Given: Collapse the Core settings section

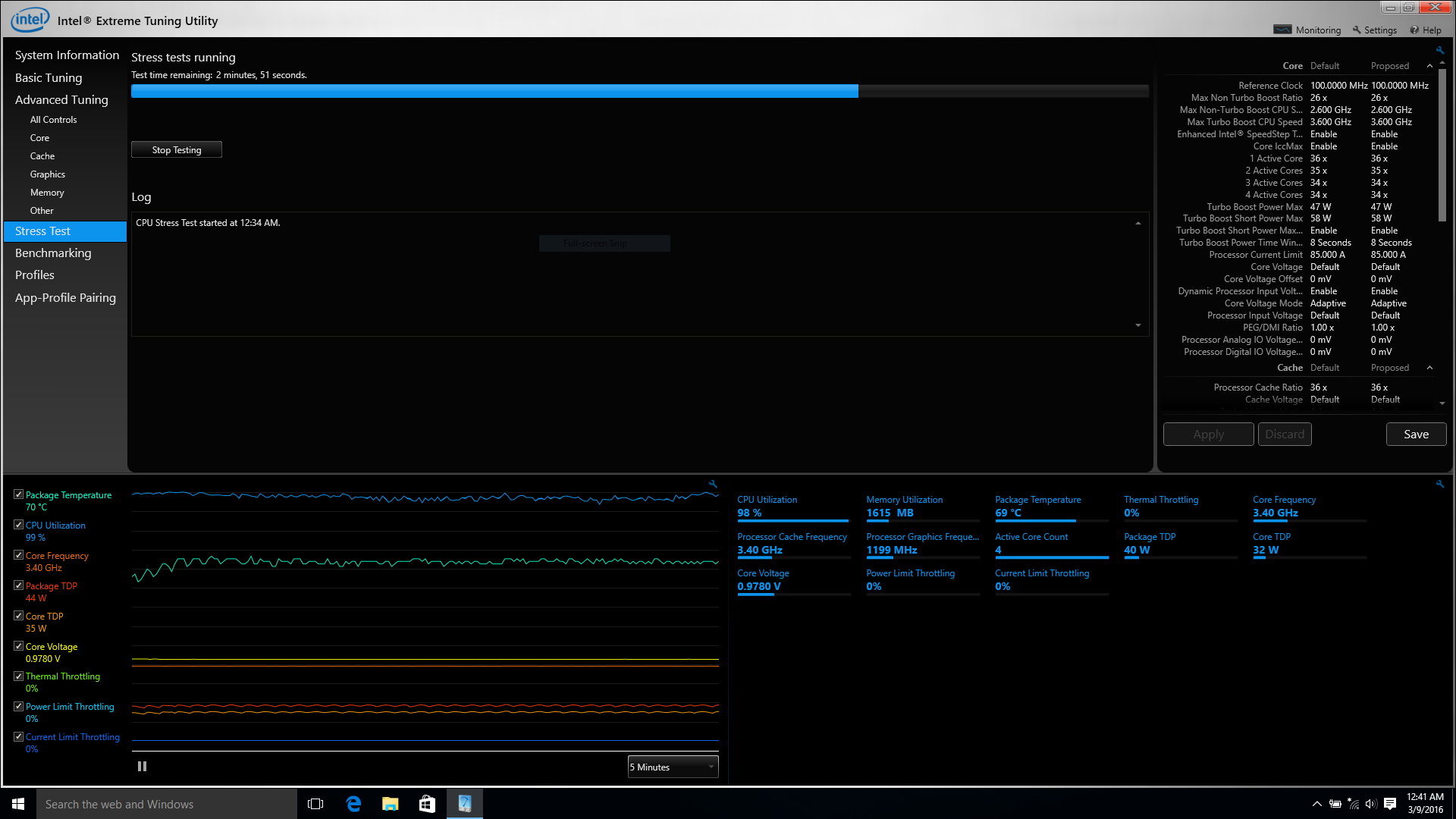Looking at the screenshot, I should 1429,66.
